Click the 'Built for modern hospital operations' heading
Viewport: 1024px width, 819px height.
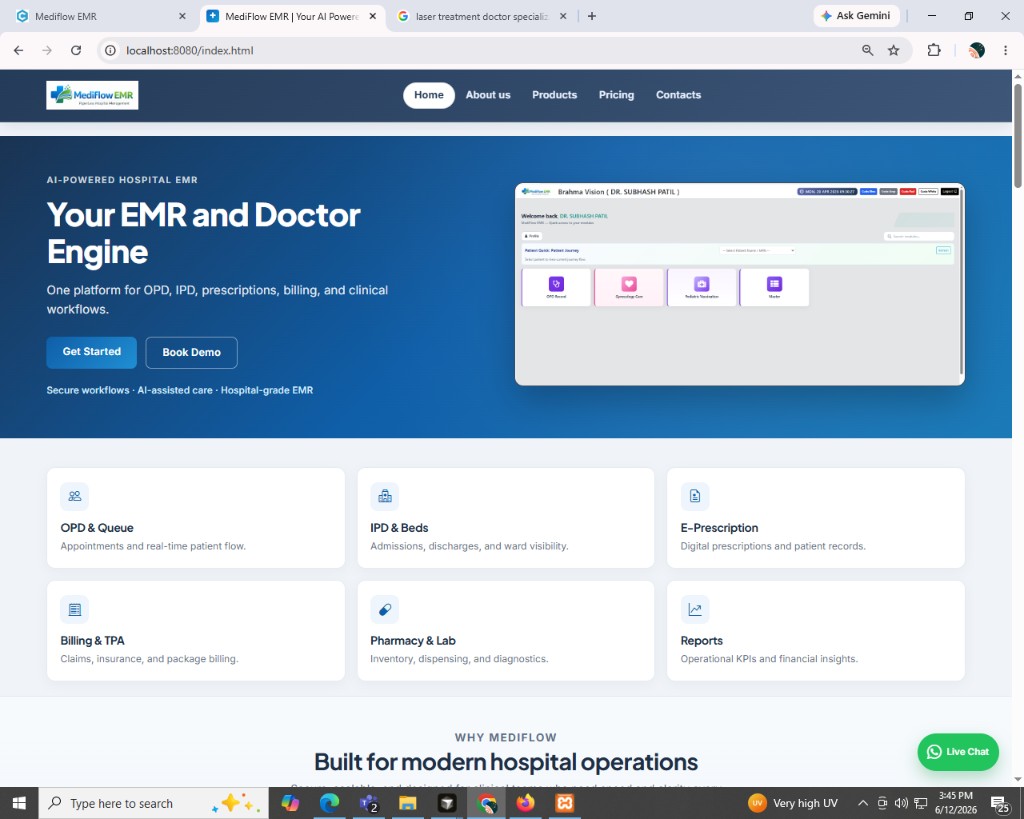(506, 762)
